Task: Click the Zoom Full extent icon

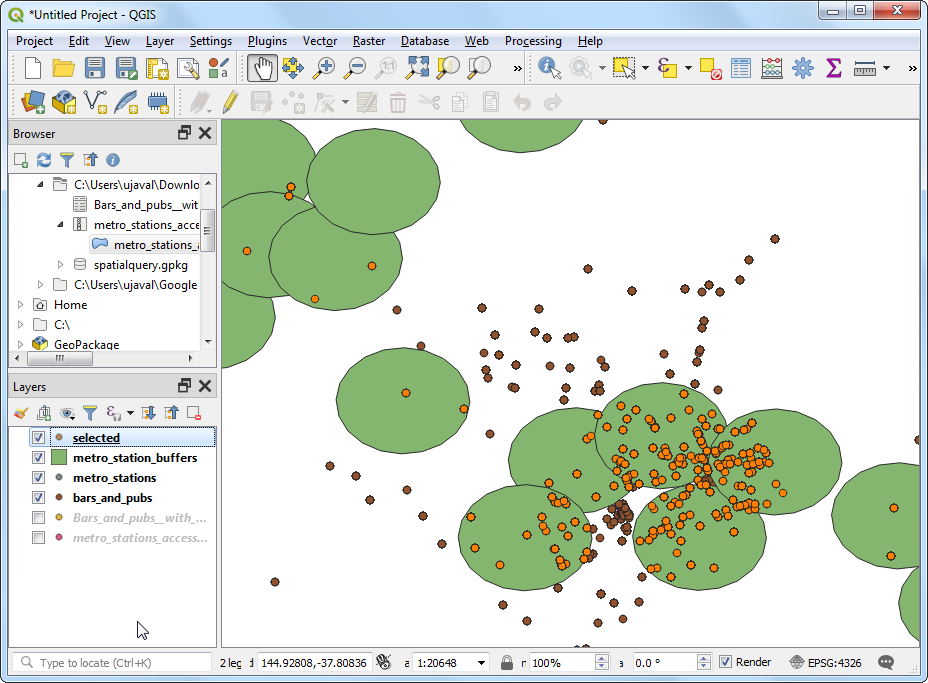Action: pyautogui.click(x=417, y=68)
